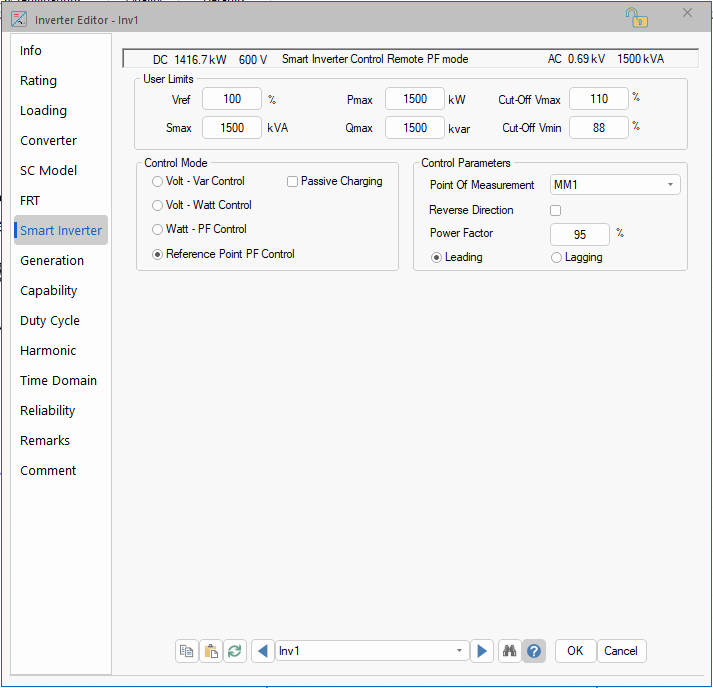713x688 pixels.
Task: Click the Cancel button
Action: coord(621,651)
